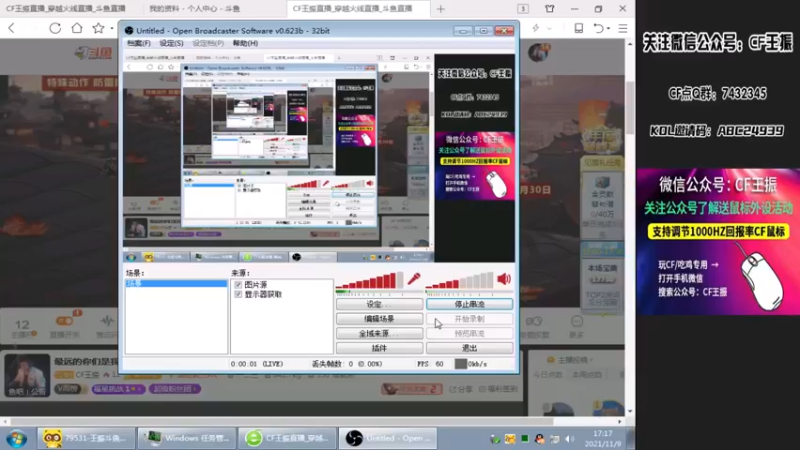Viewport: 800px width, 450px height.
Task: Open browser reading-mode tablet icon
Action: 579,28
